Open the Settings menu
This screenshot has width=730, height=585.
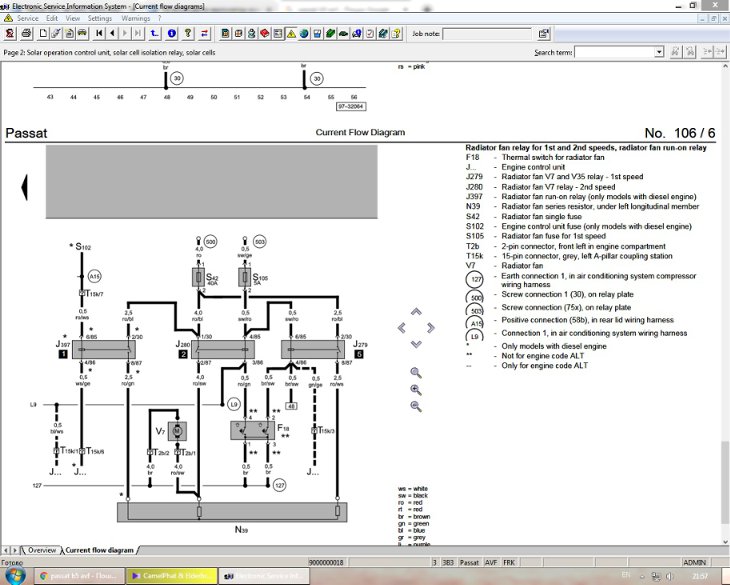coord(100,18)
